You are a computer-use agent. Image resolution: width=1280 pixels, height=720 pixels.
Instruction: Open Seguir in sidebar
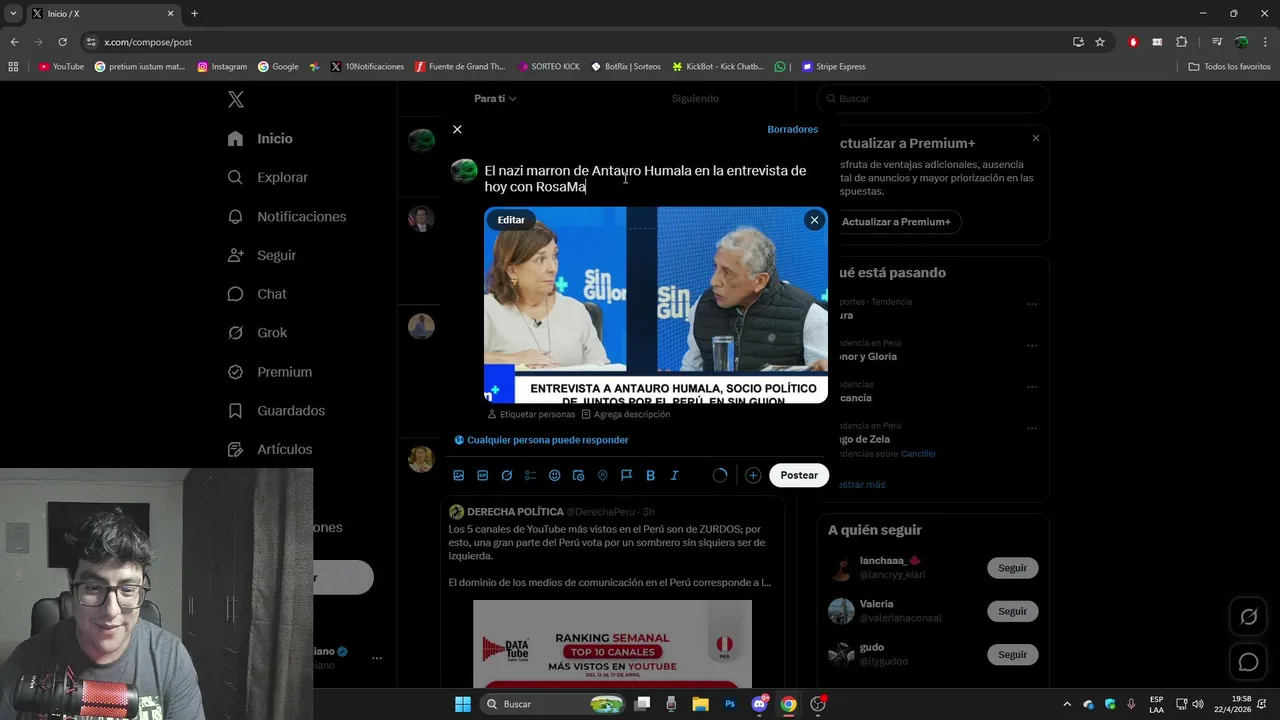point(262,255)
